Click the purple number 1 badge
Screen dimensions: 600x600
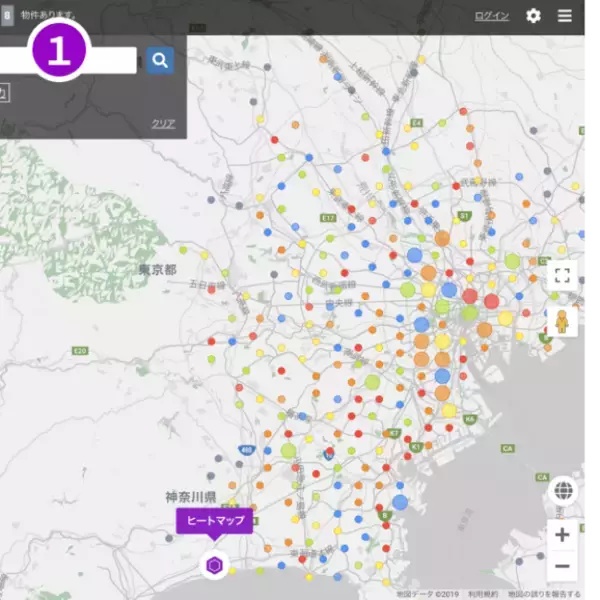click(x=59, y=50)
